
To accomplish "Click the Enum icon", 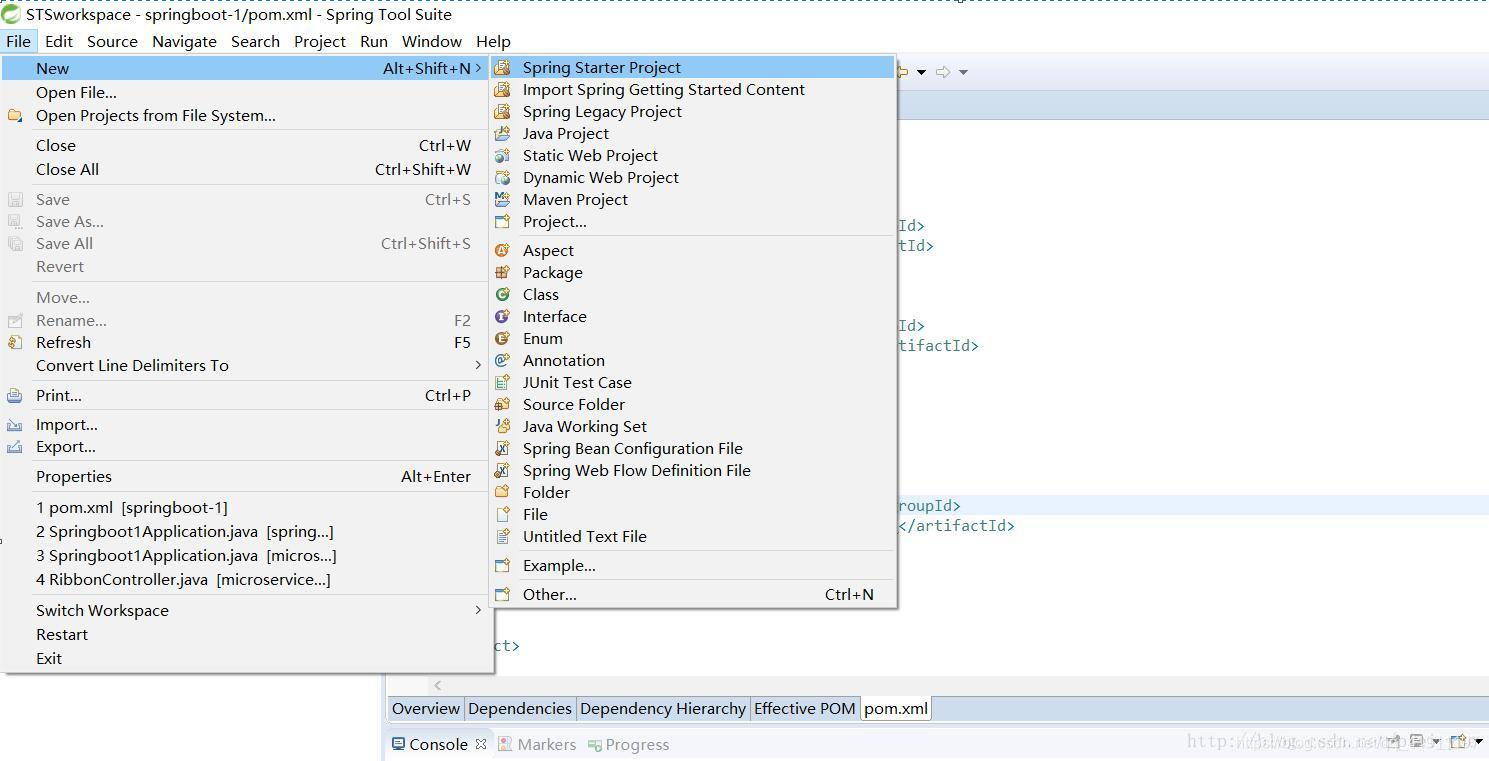I will tap(502, 339).
